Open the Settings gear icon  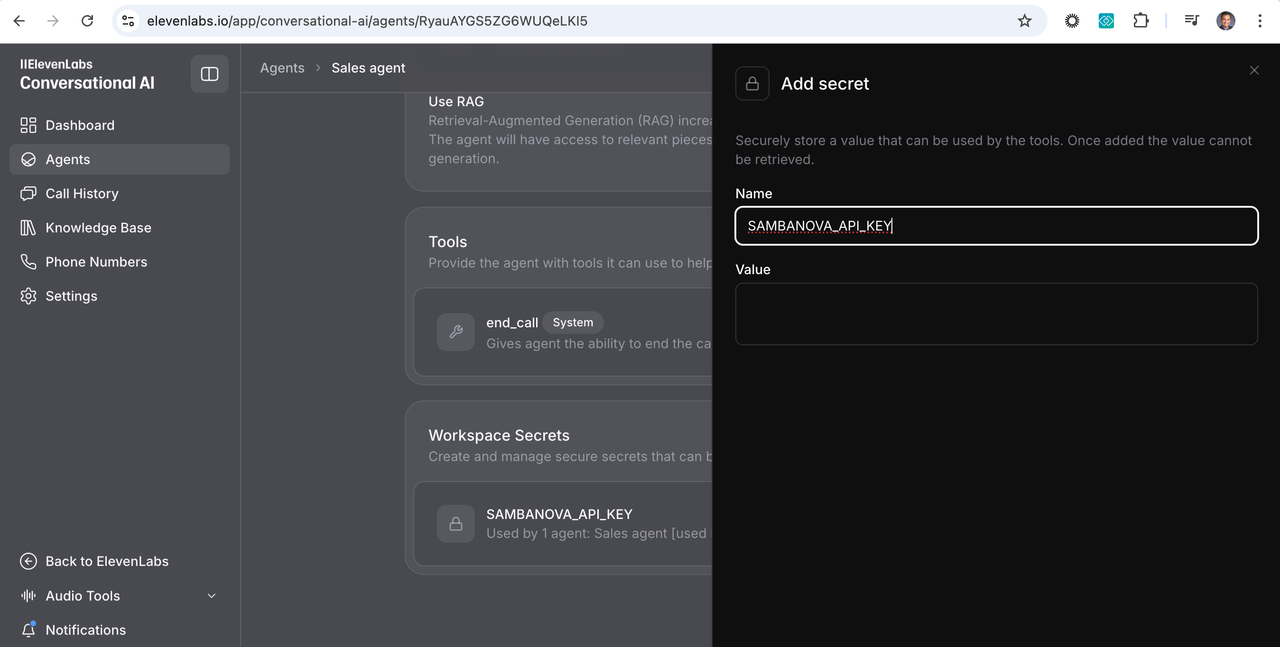coord(30,295)
